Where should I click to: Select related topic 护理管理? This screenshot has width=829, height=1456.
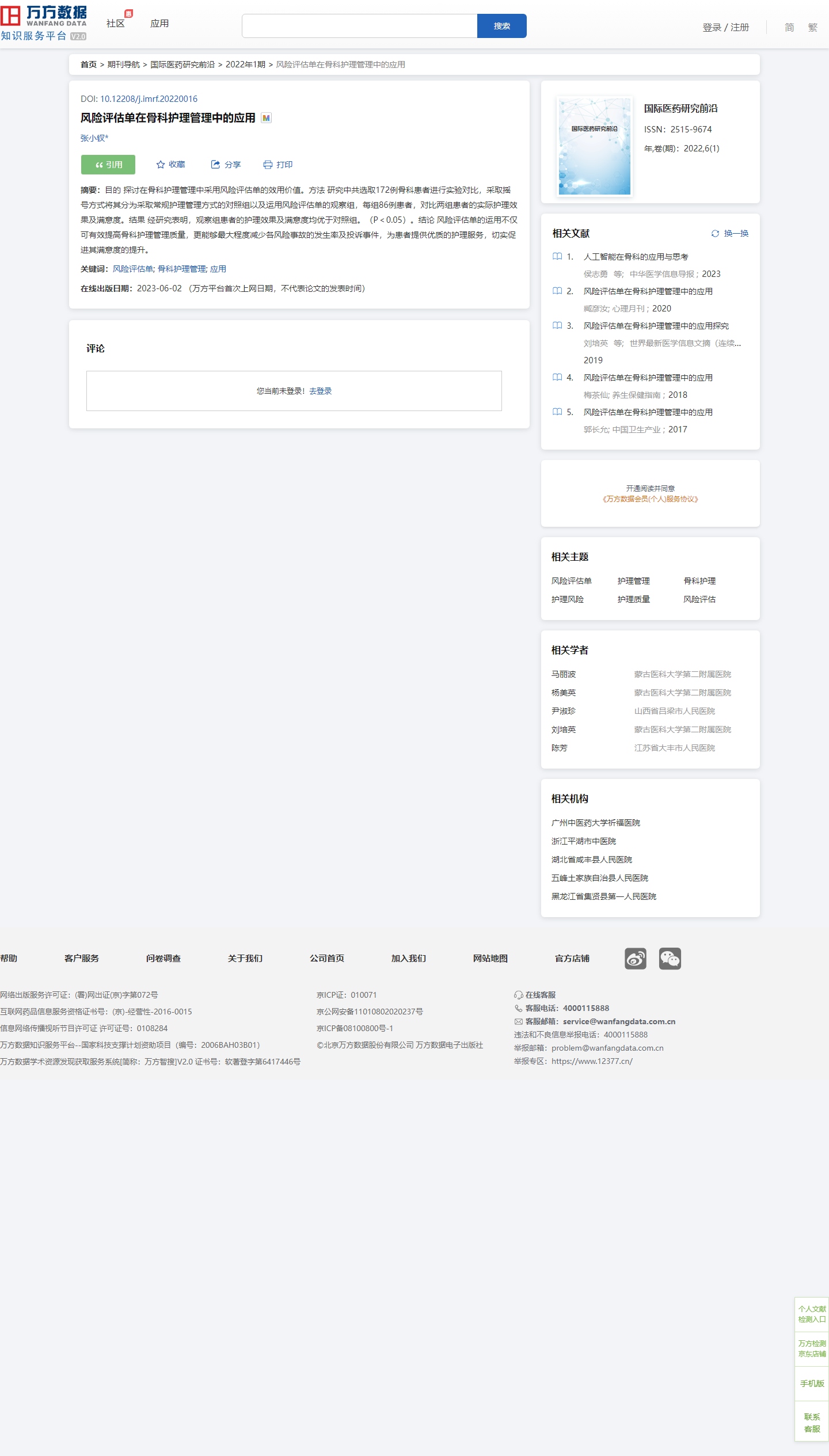[634, 581]
